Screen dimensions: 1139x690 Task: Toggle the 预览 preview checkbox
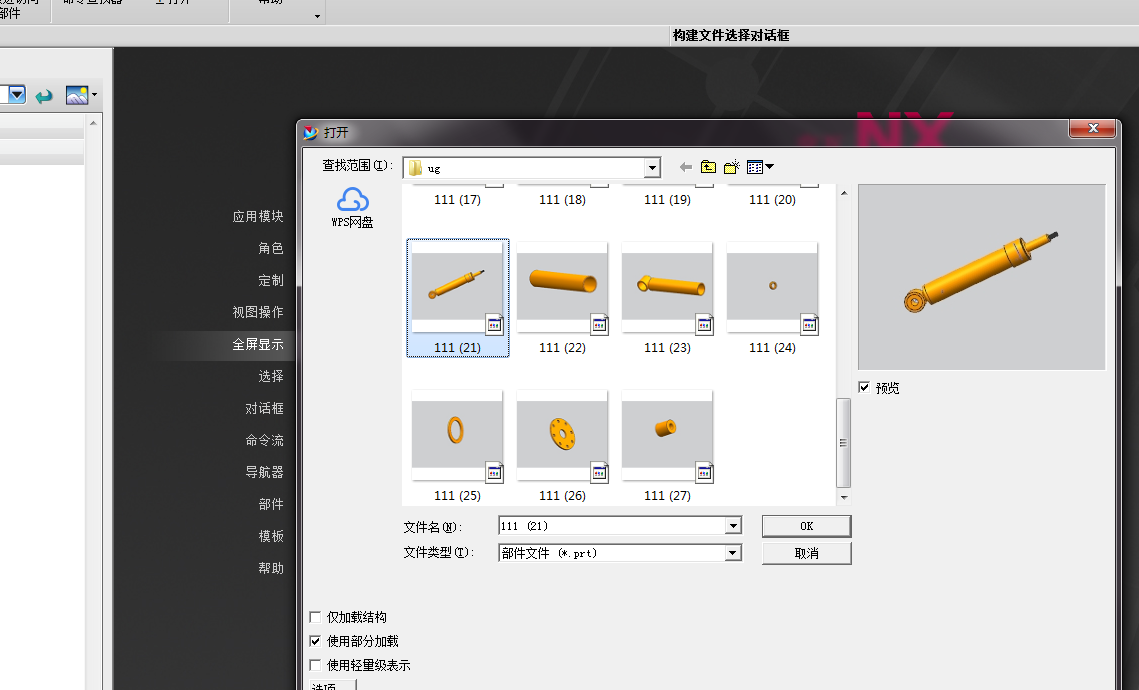pyautogui.click(x=864, y=387)
